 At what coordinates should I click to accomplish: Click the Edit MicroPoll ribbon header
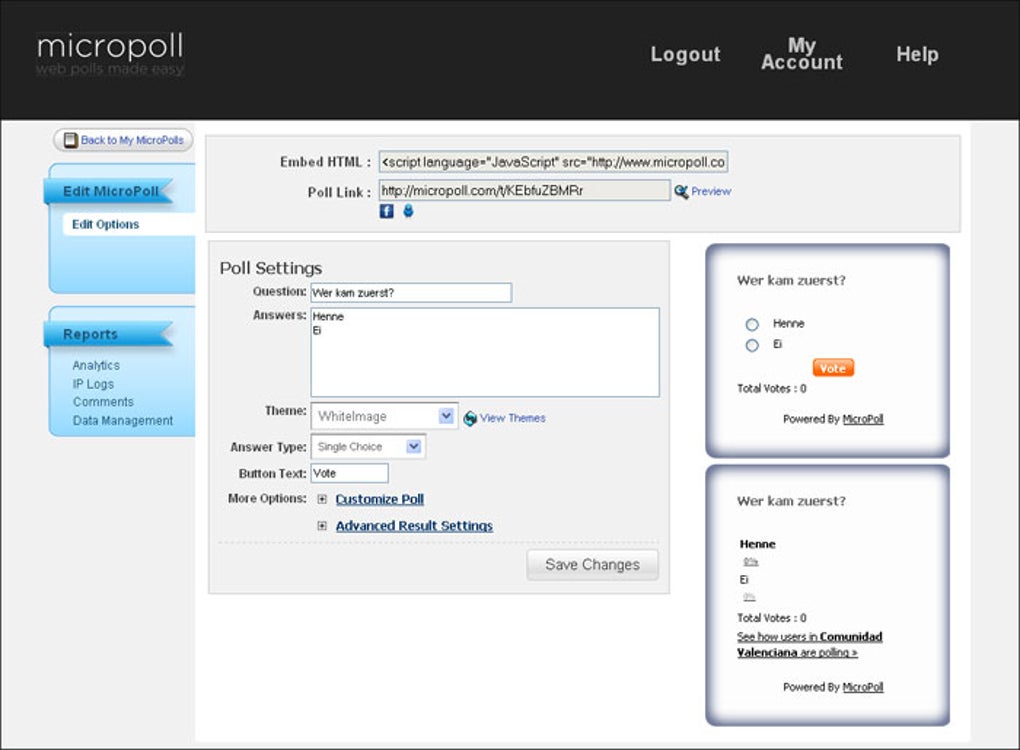point(109,191)
